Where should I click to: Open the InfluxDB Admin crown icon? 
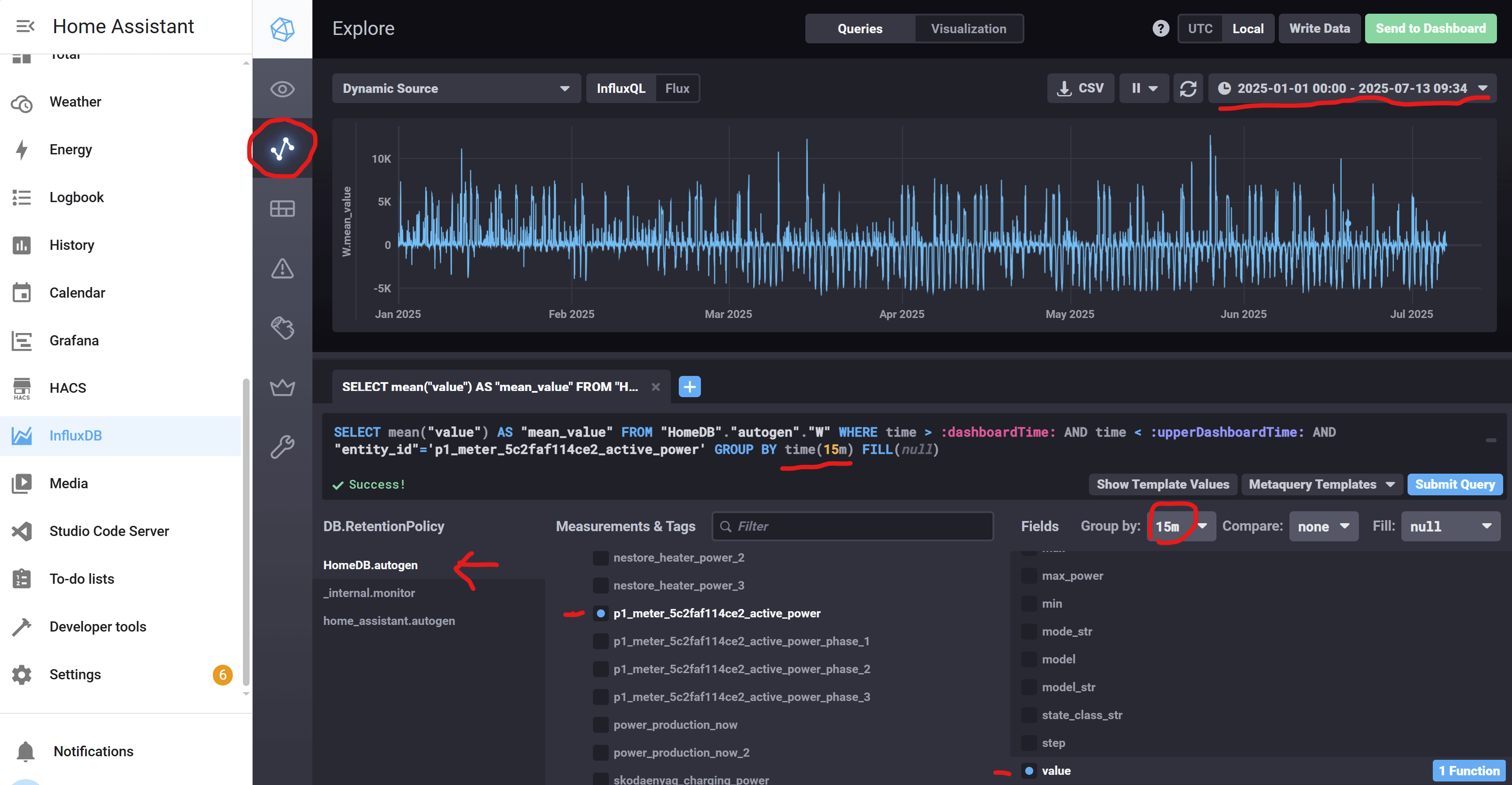(282, 387)
